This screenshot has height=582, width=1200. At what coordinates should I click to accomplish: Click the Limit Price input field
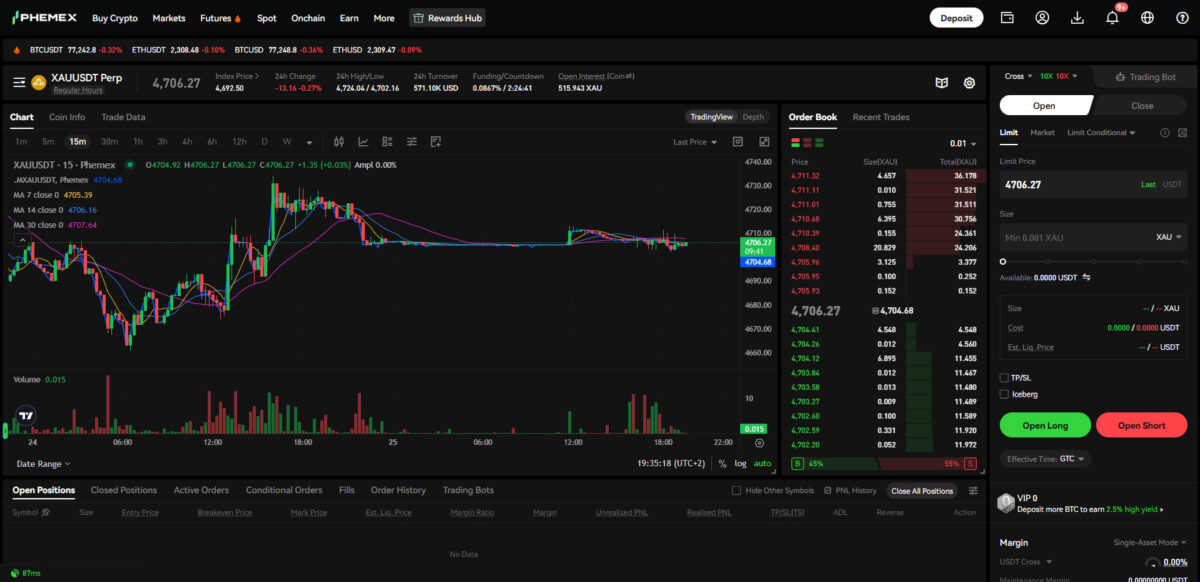click(x=1093, y=184)
